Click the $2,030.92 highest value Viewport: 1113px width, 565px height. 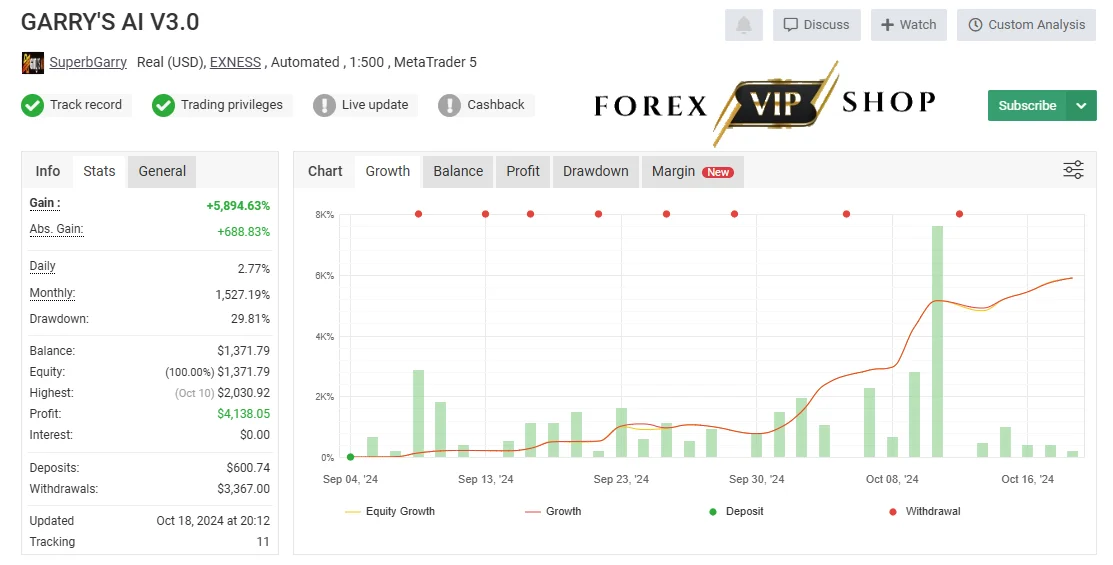(243, 393)
